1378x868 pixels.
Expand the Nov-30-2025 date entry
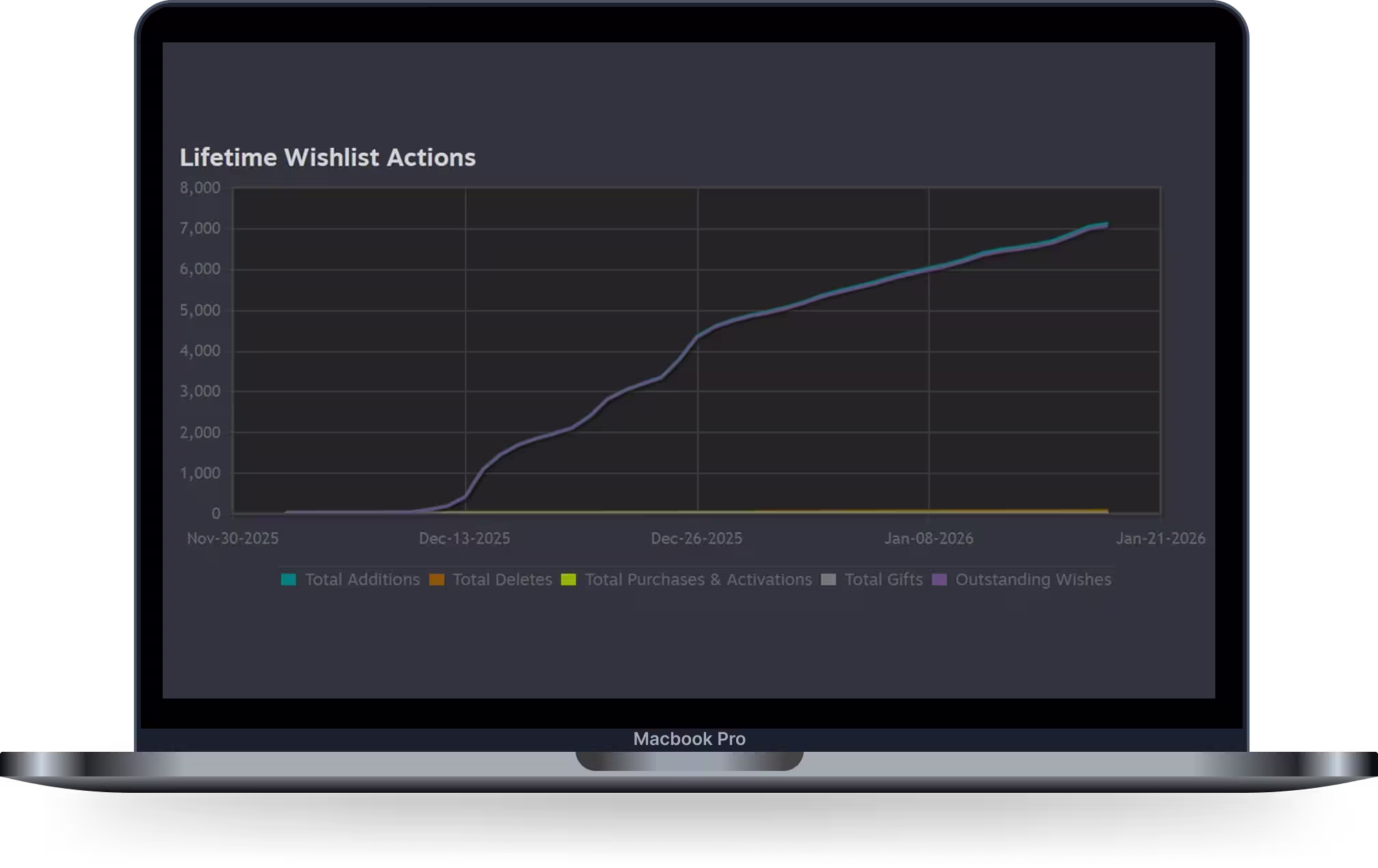pos(232,539)
